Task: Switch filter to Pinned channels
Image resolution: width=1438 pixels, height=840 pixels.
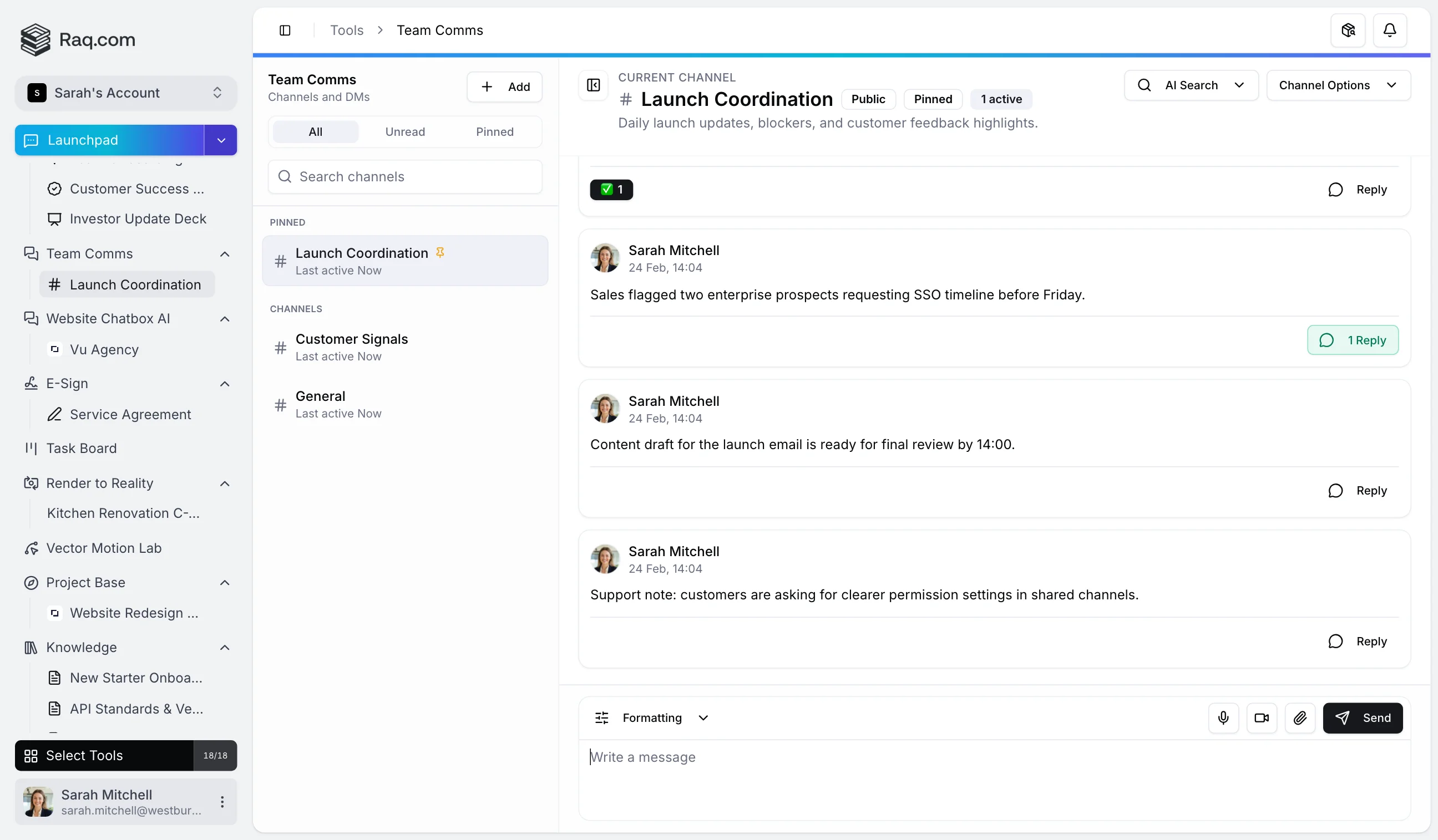Action: point(494,132)
